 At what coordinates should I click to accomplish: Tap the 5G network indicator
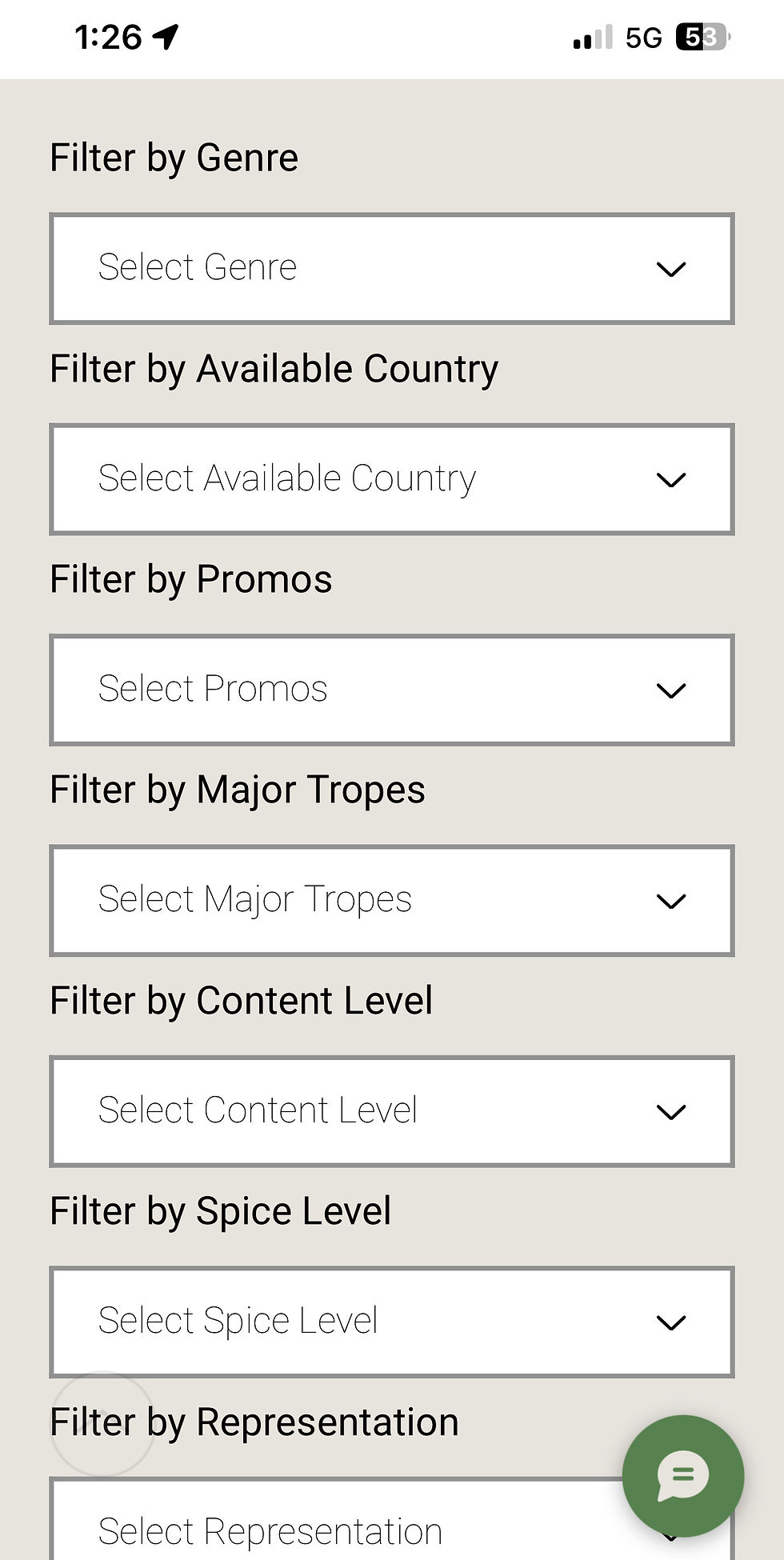[x=643, y=38]
